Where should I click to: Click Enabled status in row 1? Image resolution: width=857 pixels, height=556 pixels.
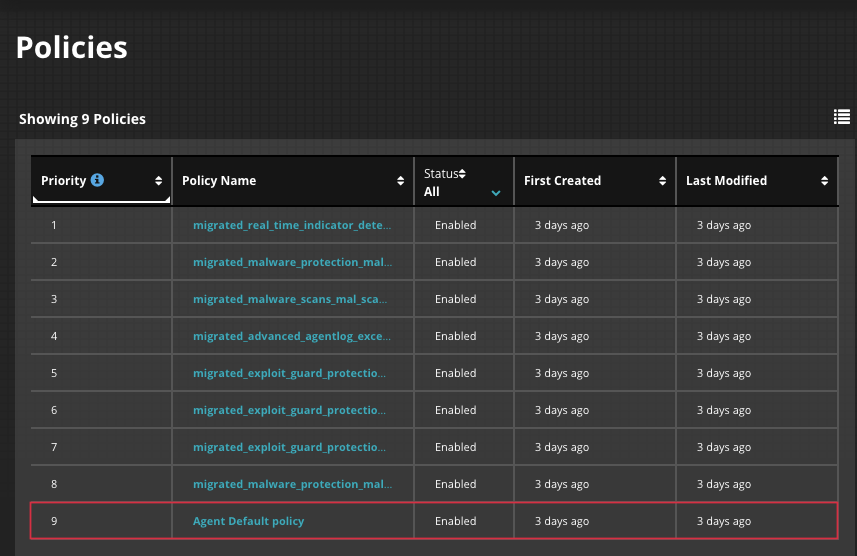455,225
